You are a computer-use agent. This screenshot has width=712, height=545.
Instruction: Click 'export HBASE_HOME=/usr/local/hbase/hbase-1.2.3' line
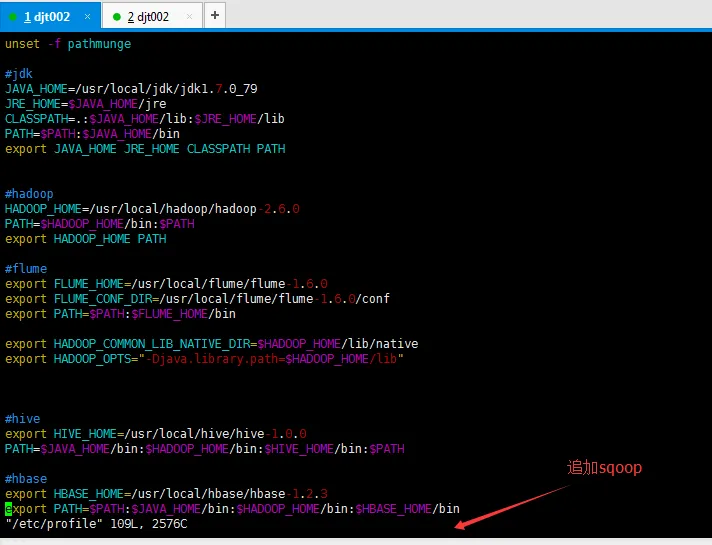point(166,493)
